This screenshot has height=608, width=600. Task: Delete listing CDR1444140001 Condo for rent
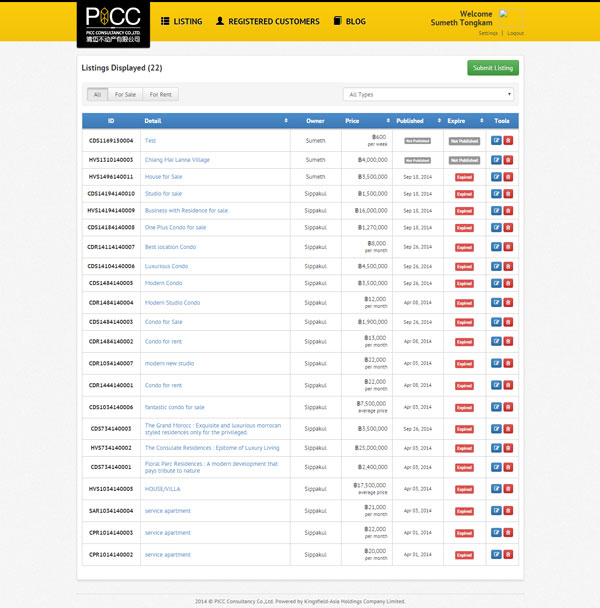(x=508, y=385)
